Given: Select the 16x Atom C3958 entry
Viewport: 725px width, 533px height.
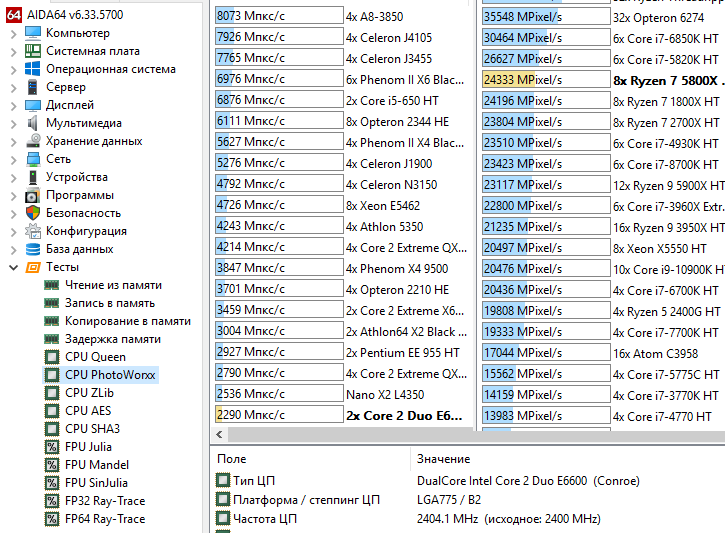Looking at the screenshot, I should (656, 354).
